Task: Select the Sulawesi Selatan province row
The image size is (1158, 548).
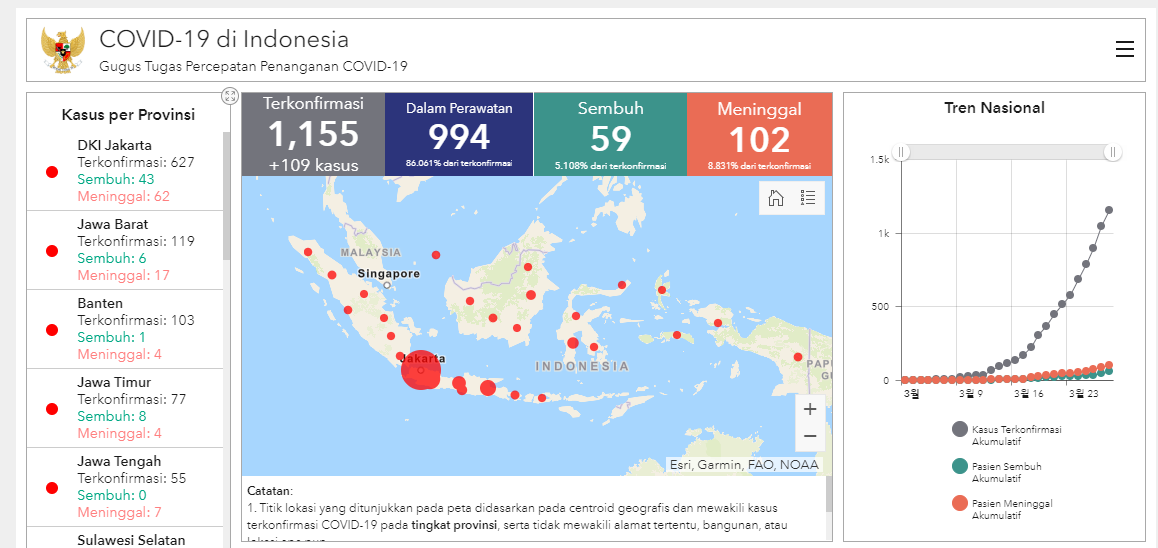Action: pyautogui.click(x=125, y=538)
